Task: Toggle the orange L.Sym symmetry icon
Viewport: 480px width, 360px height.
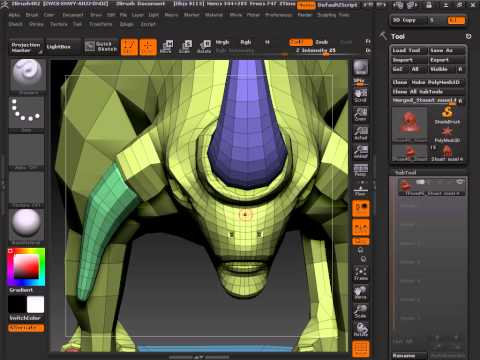Action: [x=361, y=227]
